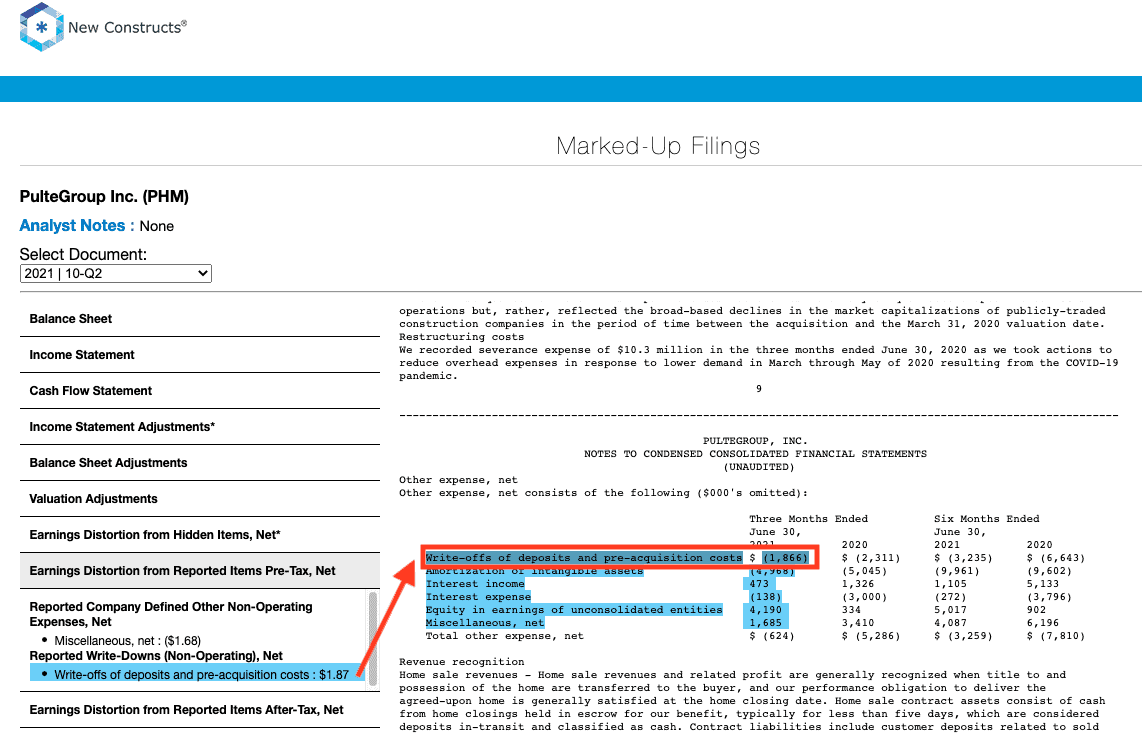
Task: Open the Select Document dropdown
Action: 116,274
